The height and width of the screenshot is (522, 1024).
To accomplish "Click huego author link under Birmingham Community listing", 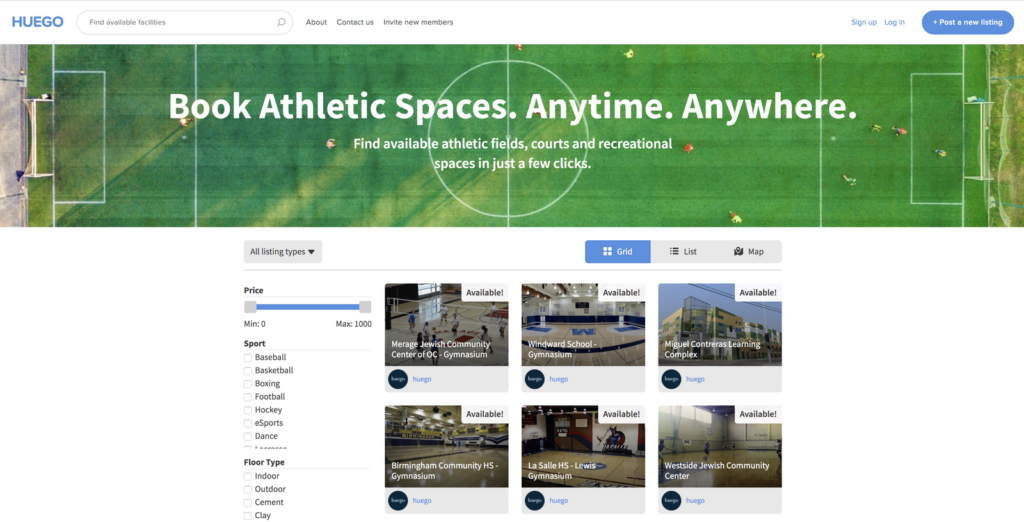I will coord(422,500).
